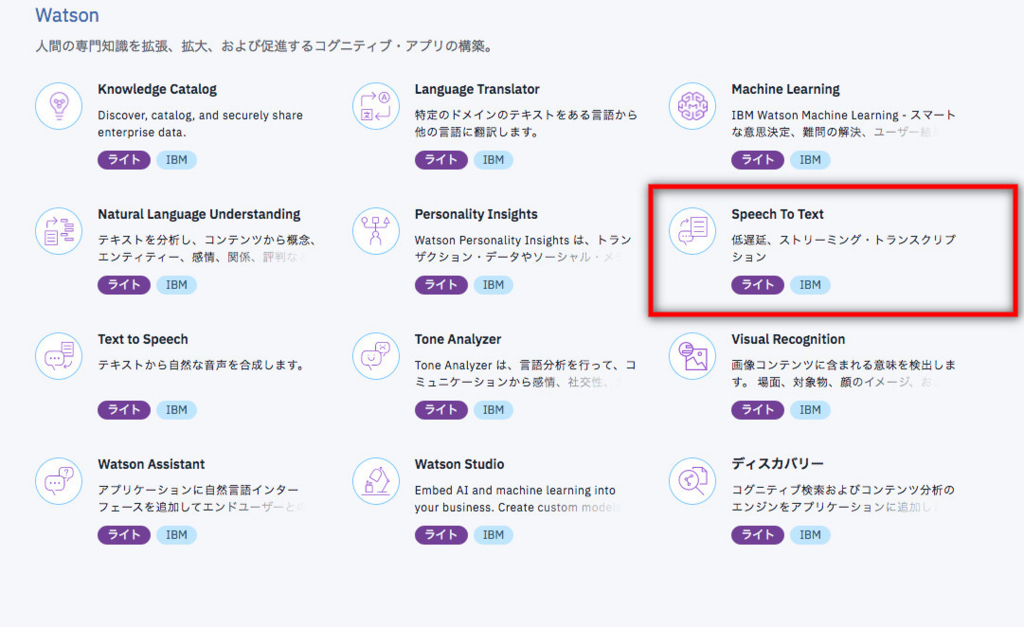Click text '特定のドメインのテキストをある言語から'

point(526,115)
